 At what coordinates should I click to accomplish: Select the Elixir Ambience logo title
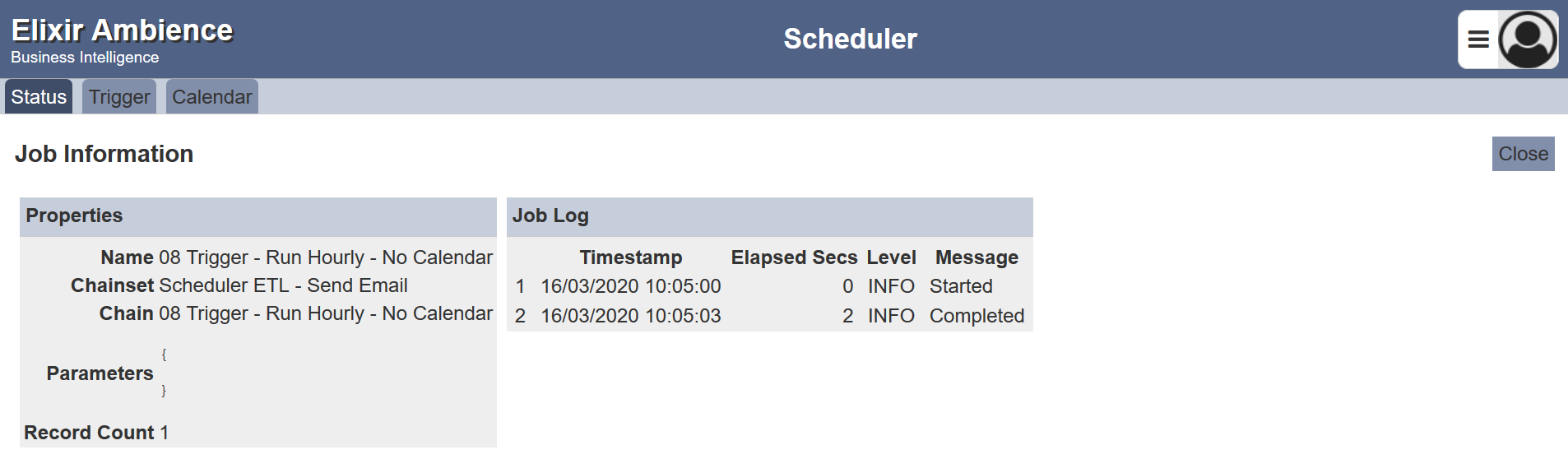tap(122, 30)
